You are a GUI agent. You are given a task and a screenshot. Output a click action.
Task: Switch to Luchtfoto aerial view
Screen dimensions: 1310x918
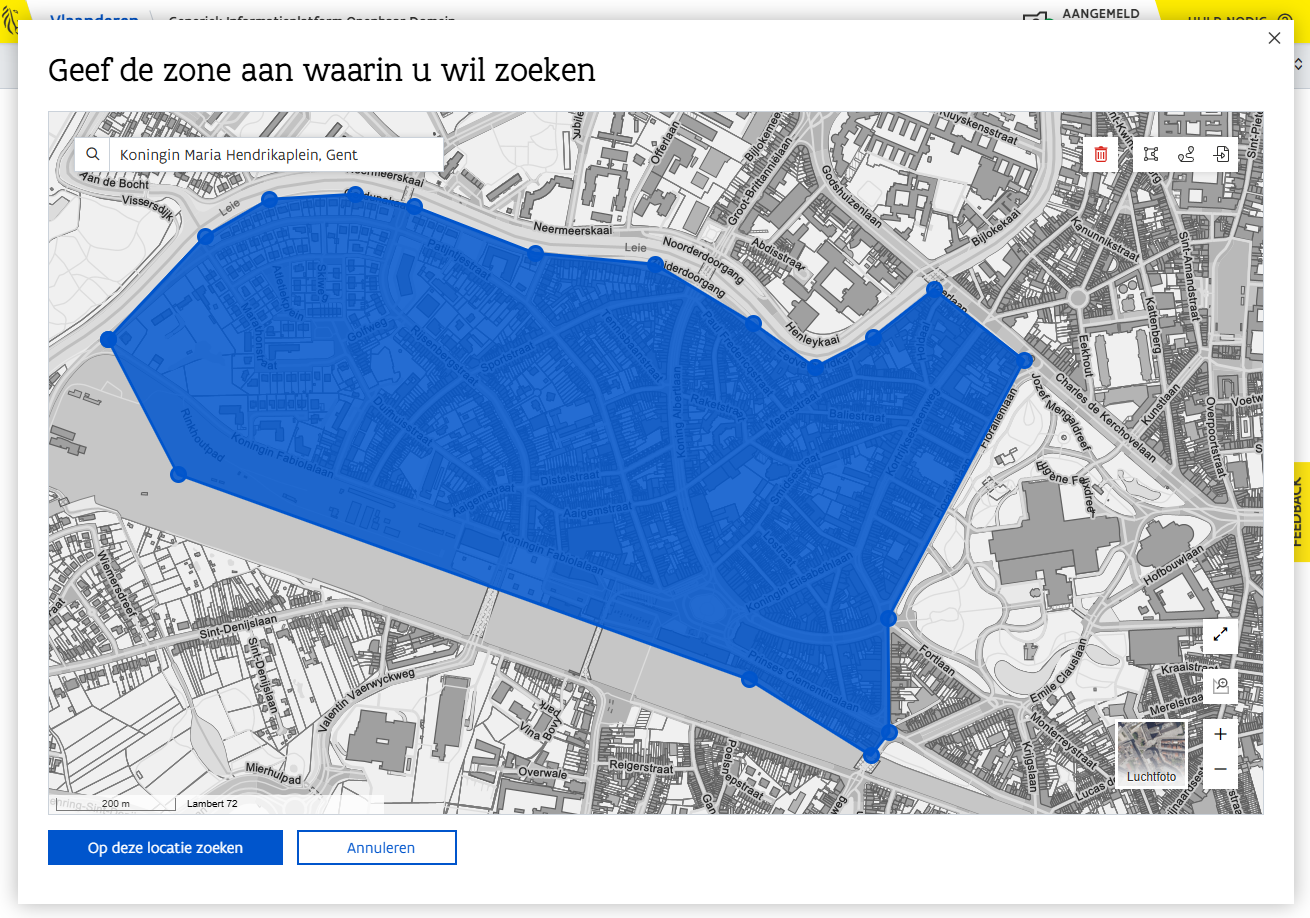pyautogui.click(x=1151, y=754)
